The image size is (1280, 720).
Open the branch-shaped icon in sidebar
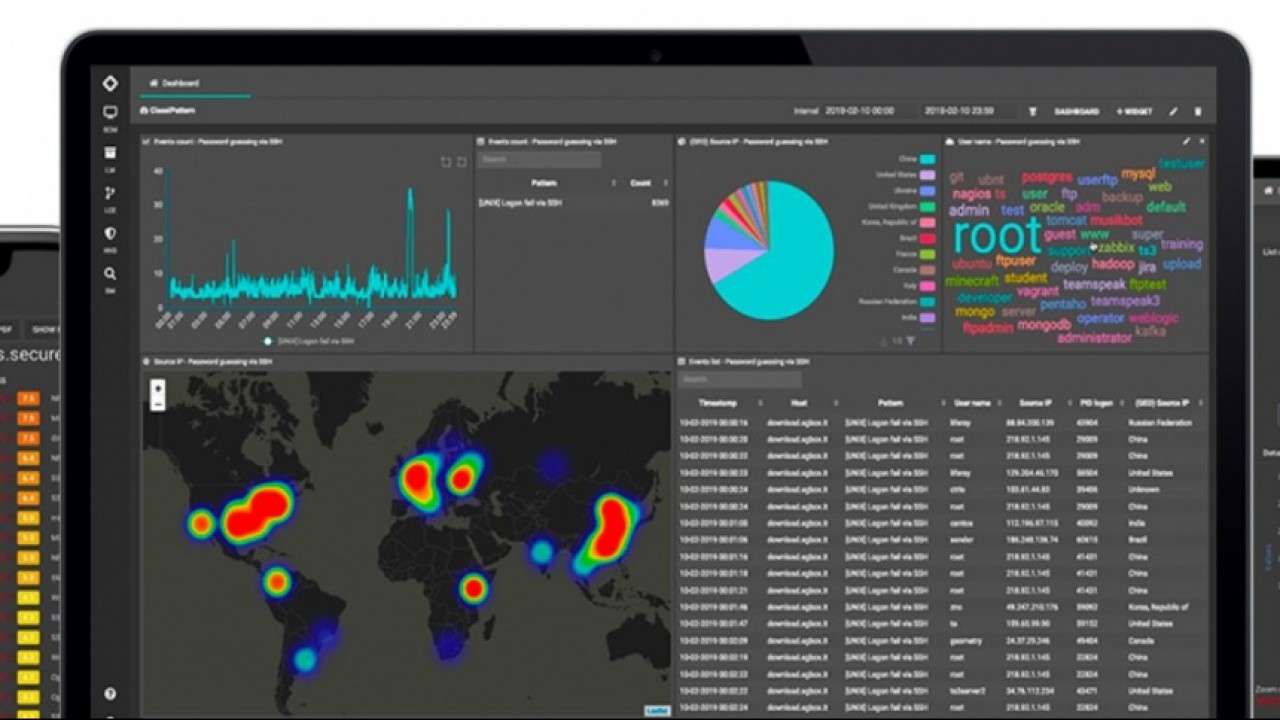110,194
